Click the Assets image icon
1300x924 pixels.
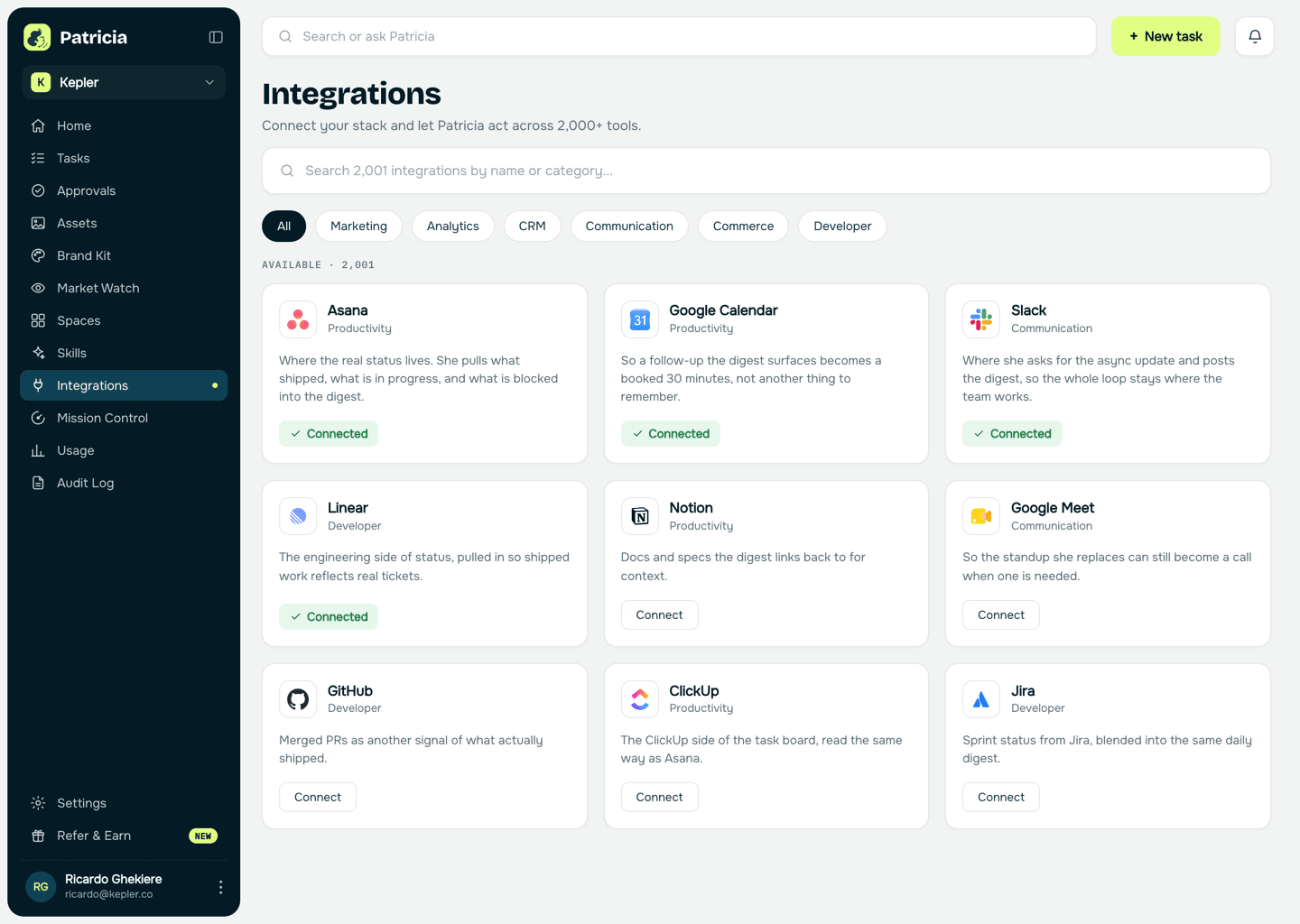[x=38, y=223]
